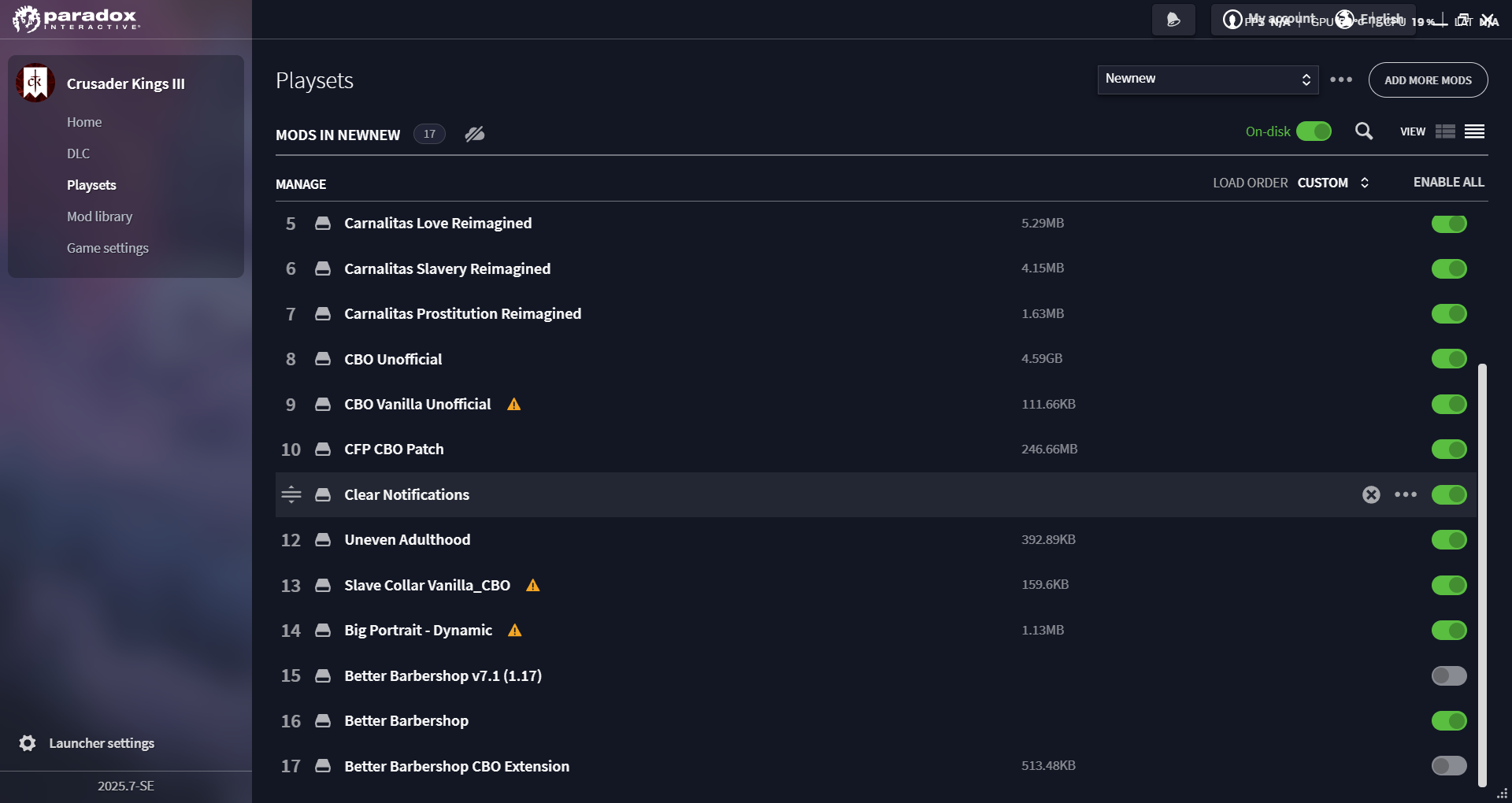Viewport: 1512px width, 803px height.
Task: Click the drive icon for Carnalitas Prostitution Reimagined
Action: click(x=323, y=314)
